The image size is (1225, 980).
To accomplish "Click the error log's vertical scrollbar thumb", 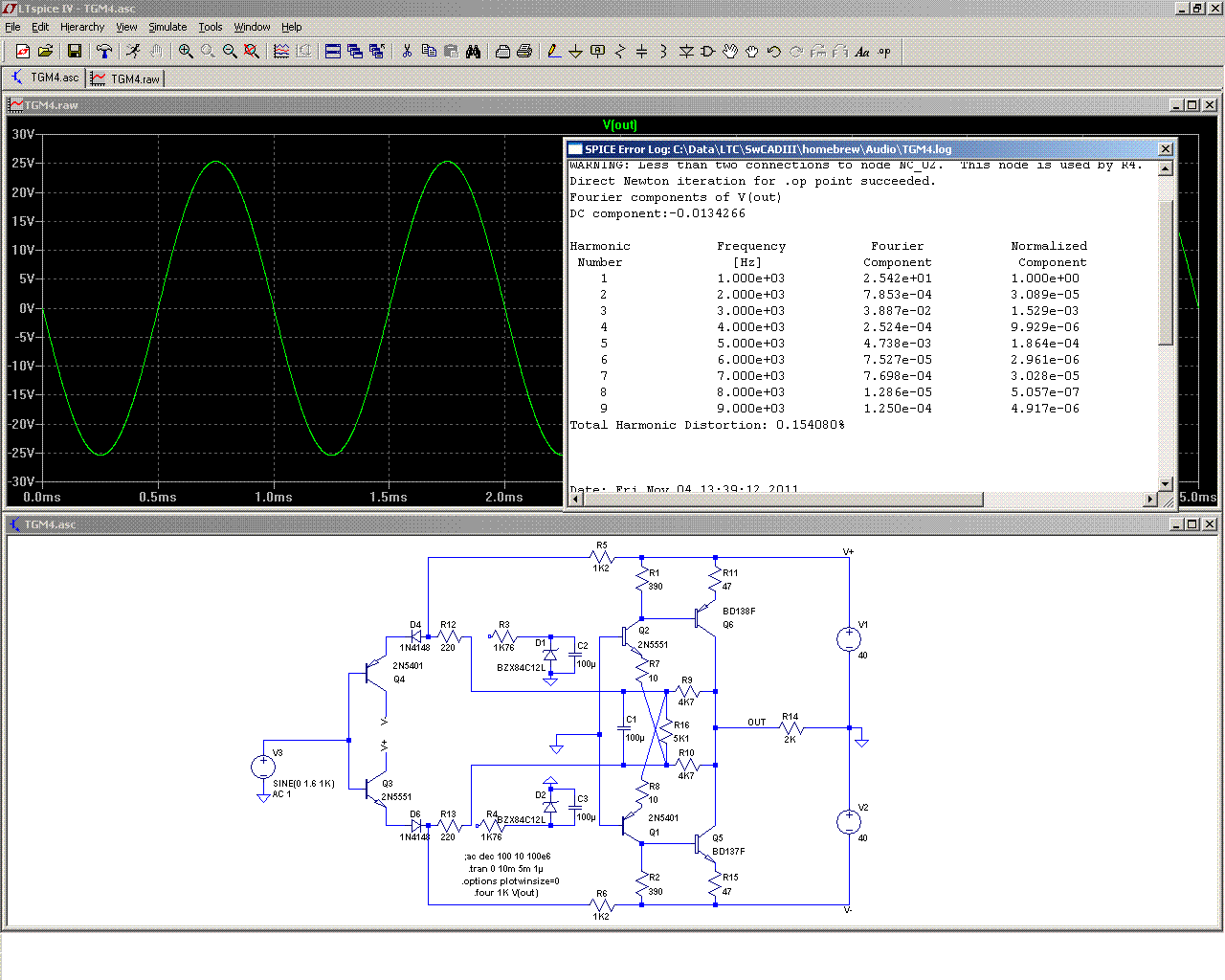I will tap(1165, 273).
